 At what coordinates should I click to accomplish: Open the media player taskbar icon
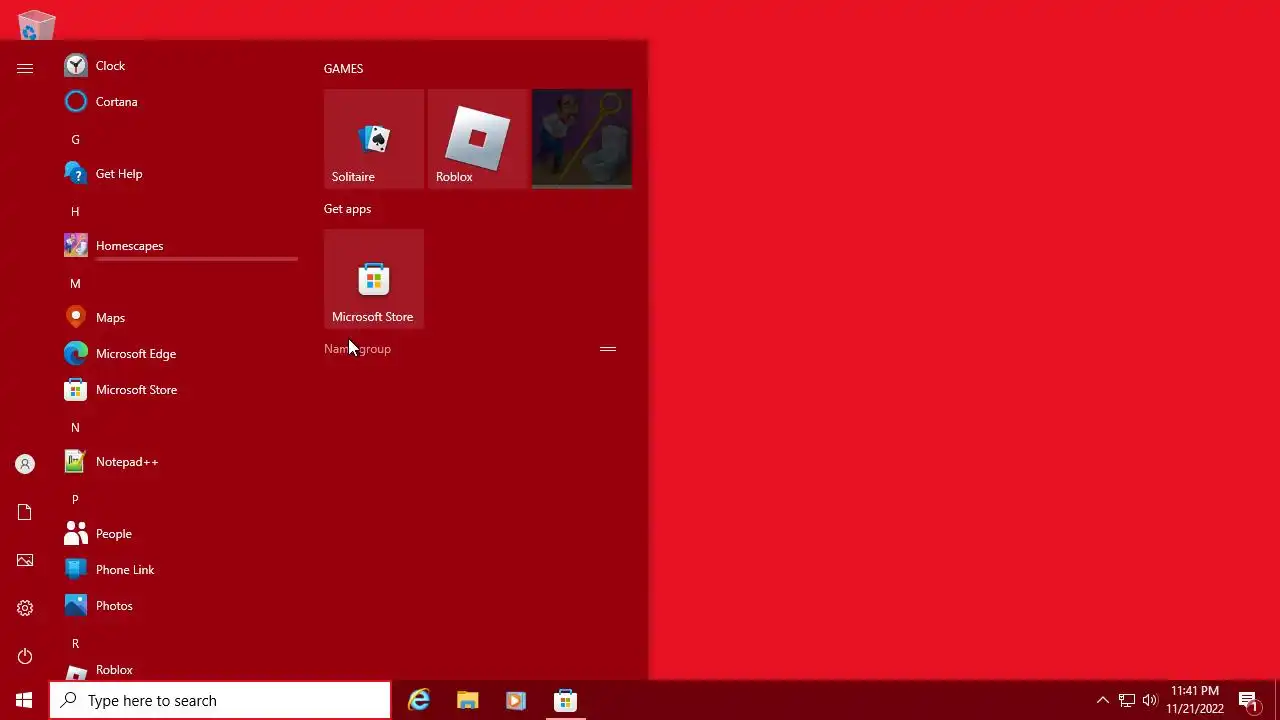tap(515, 700)
